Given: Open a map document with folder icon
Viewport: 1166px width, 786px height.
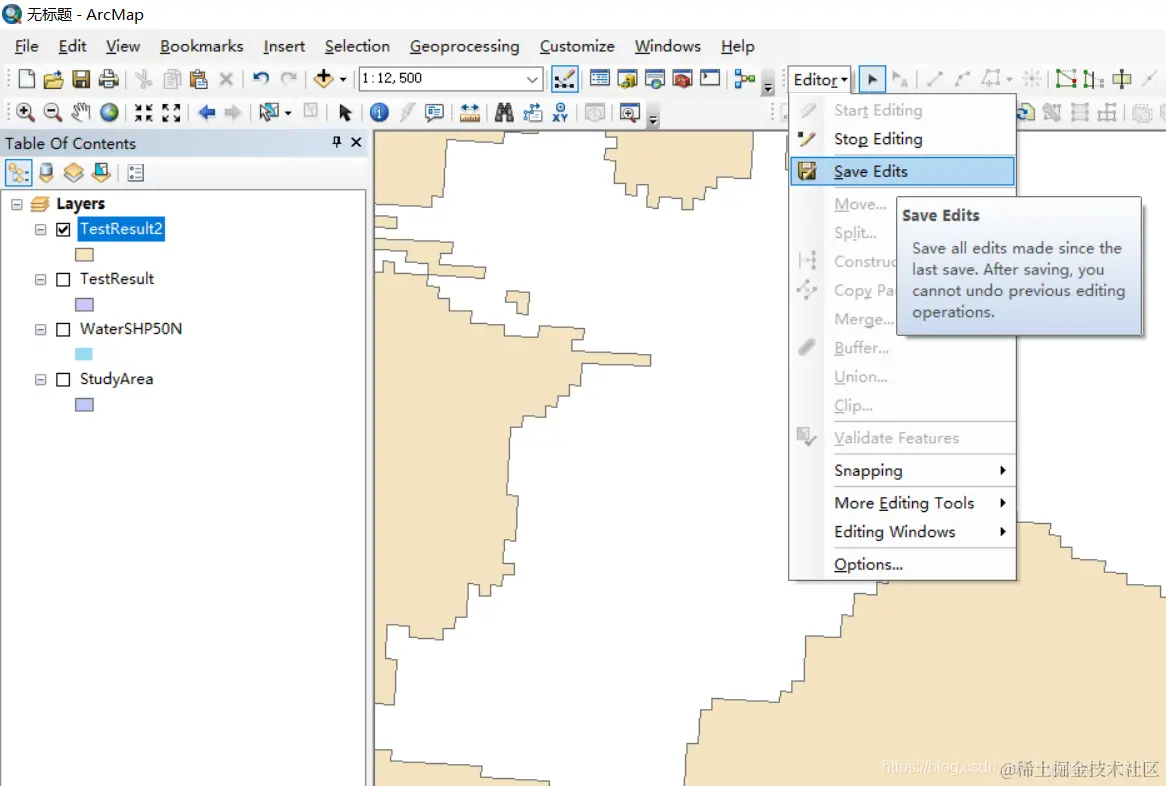Looking at the screenshot, I should click(54, 79).
